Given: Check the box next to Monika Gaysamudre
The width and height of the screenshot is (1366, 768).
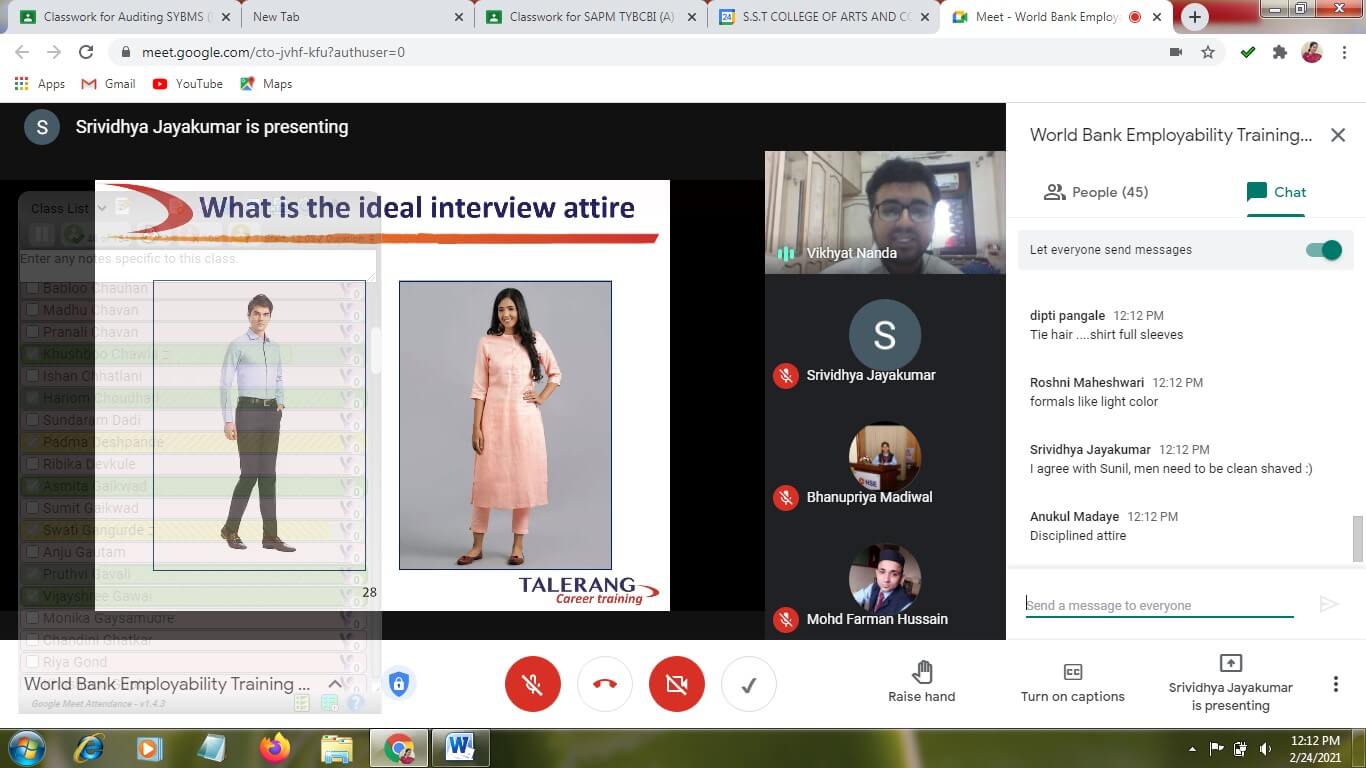Looking at the screenshot, I should click(x=33, y=619).
